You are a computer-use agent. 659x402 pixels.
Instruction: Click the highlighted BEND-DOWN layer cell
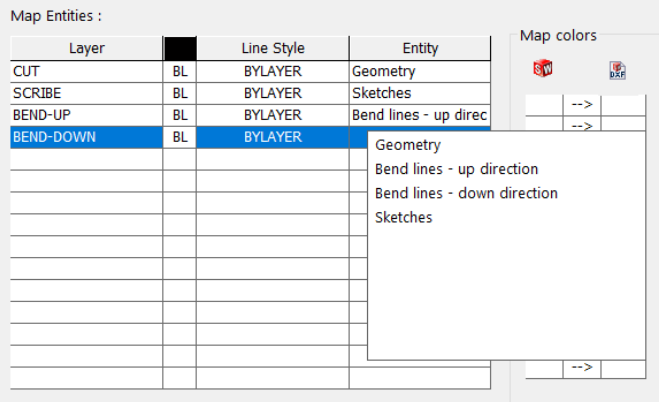click(x=86, y=137)
